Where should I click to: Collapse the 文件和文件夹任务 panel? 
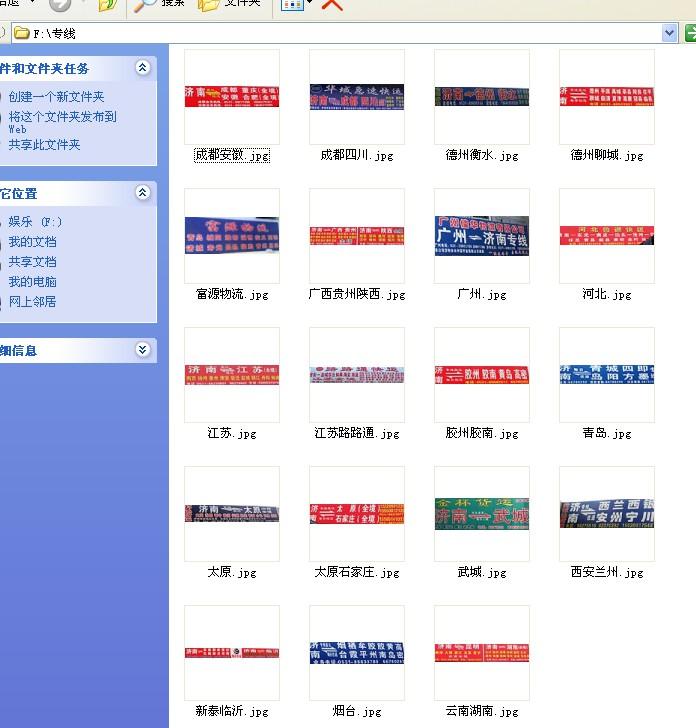[143, 68]
